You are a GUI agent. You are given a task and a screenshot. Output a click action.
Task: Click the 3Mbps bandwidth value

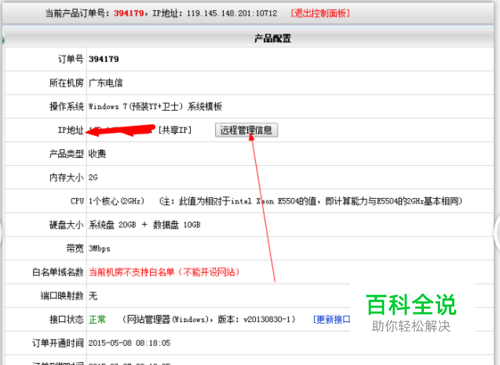(x=99, y=248)
